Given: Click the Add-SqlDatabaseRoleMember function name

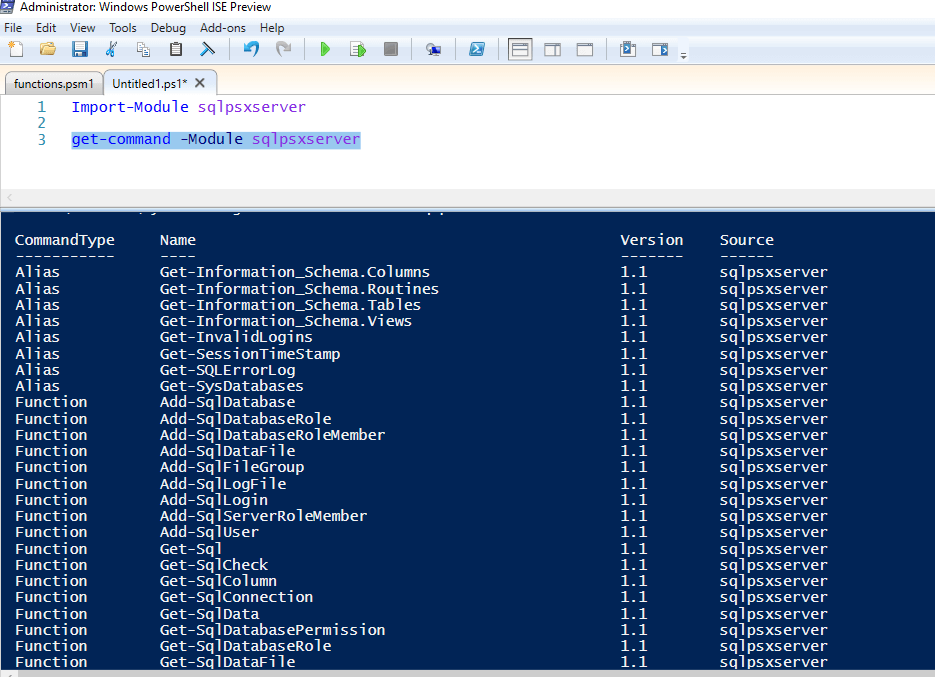Looking at the screenshot, I should coord(273,435).
